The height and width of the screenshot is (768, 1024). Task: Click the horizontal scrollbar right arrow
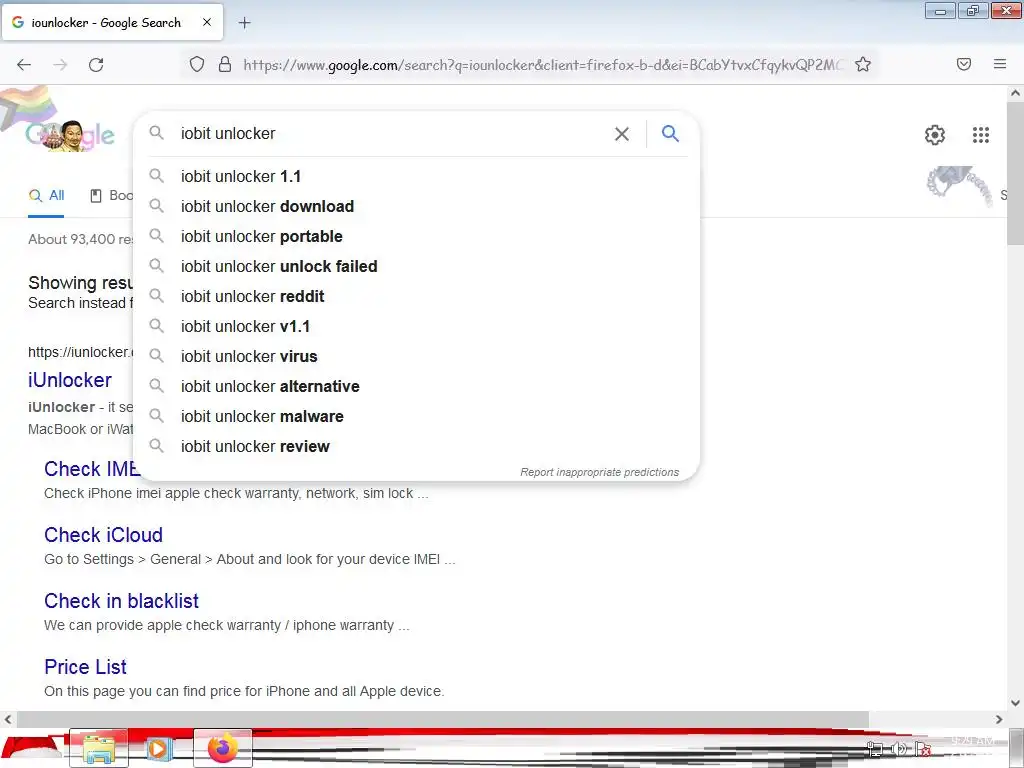point(999,719)
